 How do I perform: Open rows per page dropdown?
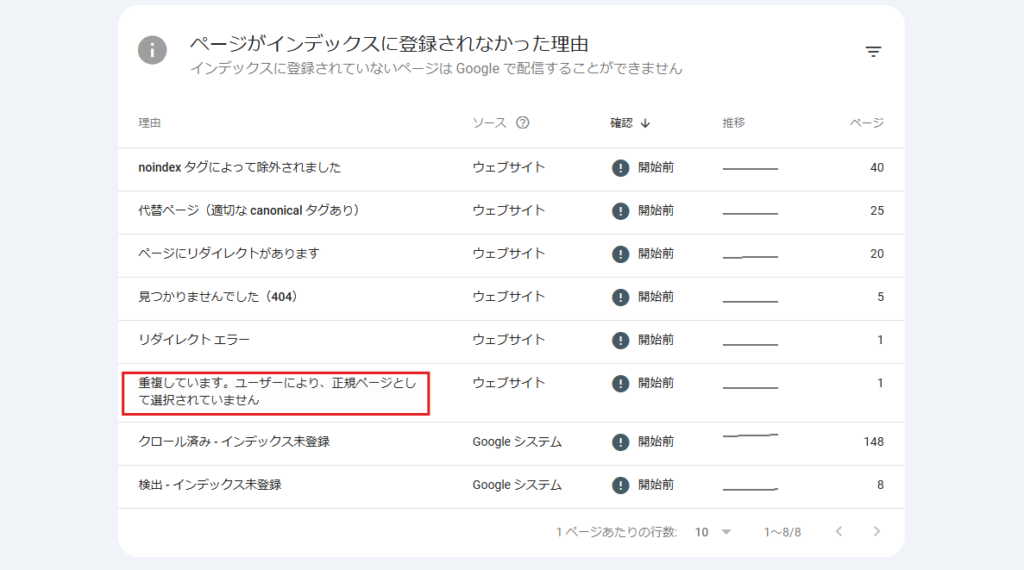[x=712, y=532]
